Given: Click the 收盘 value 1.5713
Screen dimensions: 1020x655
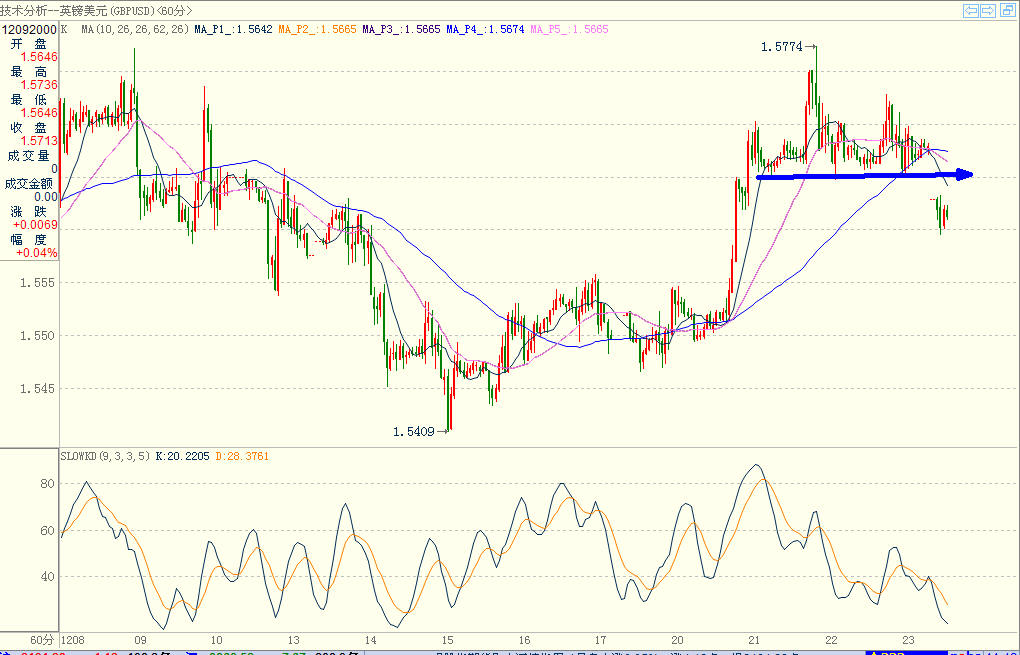Looking at the screenshot, I should 39,140.
